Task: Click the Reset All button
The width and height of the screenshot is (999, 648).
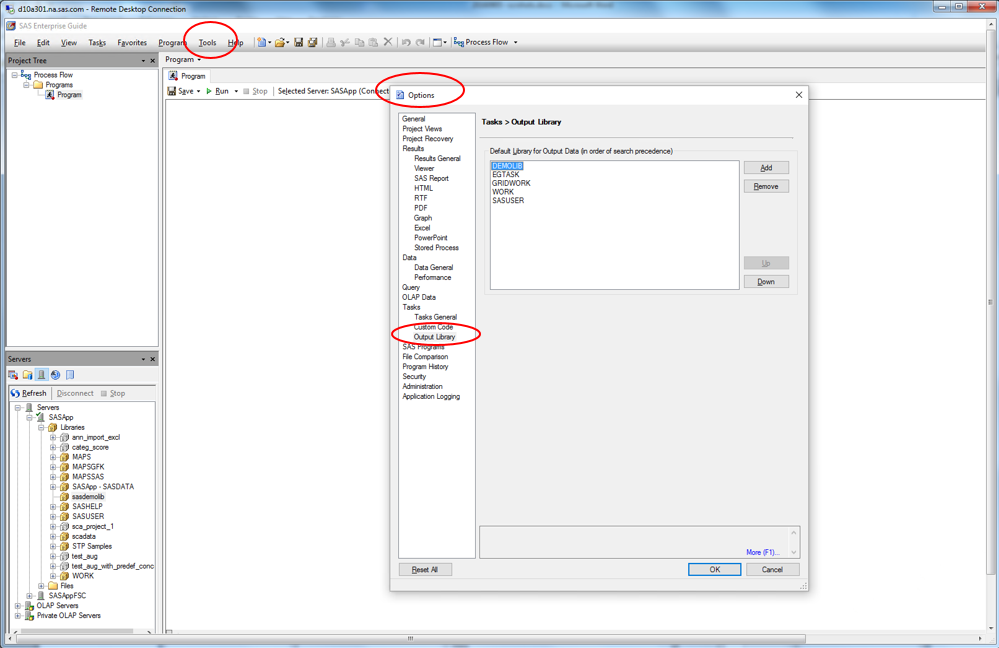Action: [x=425, y=570]
